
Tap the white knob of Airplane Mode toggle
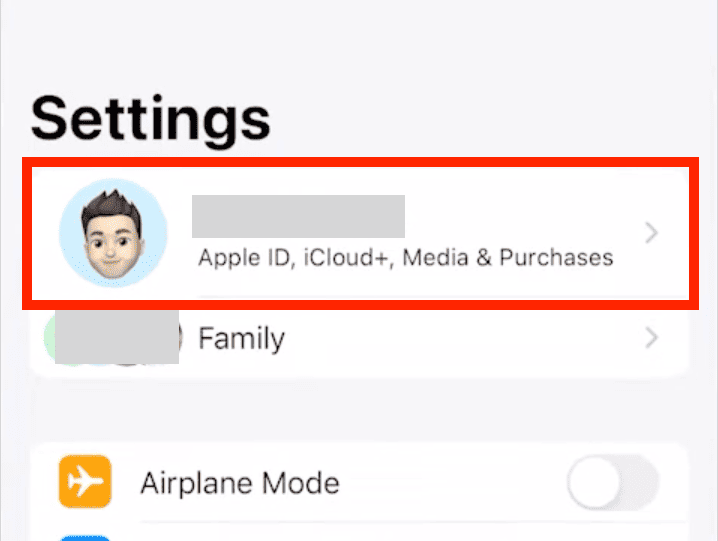coord(595,484)
